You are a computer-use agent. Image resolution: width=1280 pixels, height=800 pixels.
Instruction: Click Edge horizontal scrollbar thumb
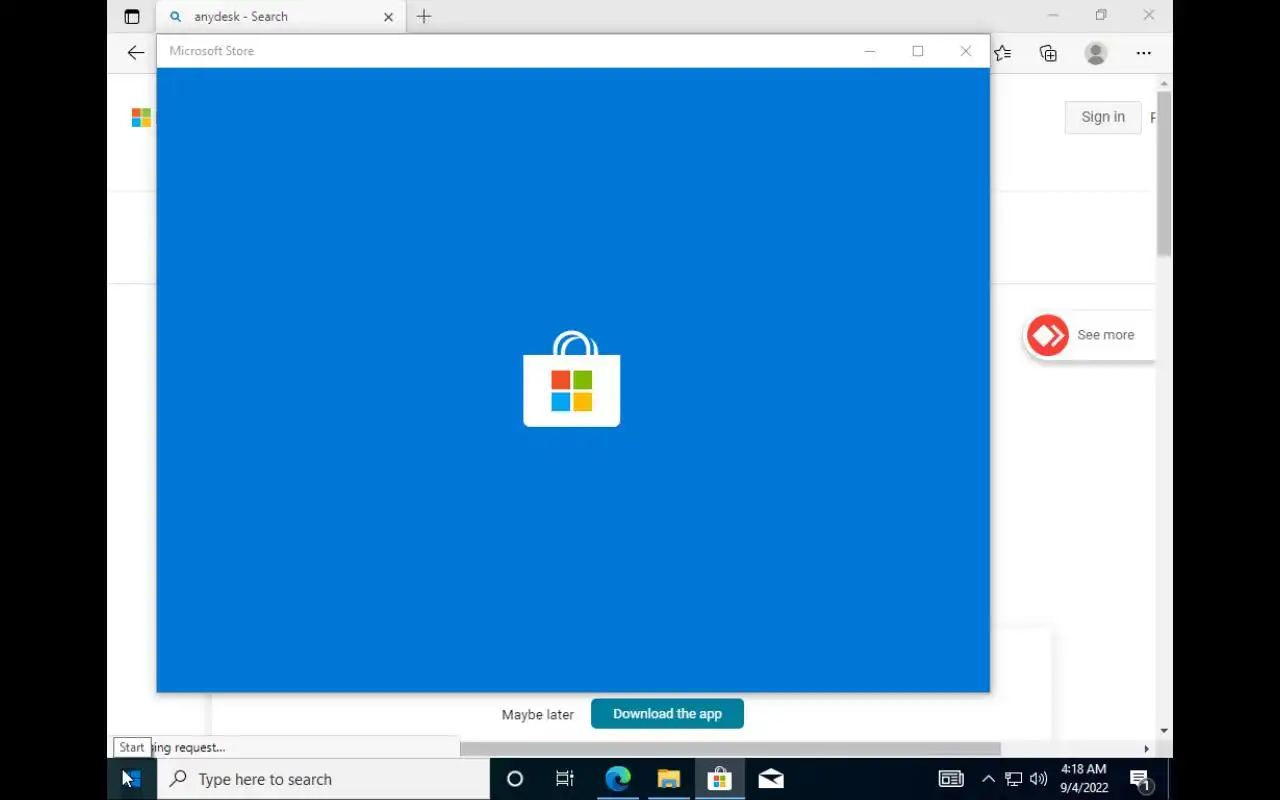[730, 749]
